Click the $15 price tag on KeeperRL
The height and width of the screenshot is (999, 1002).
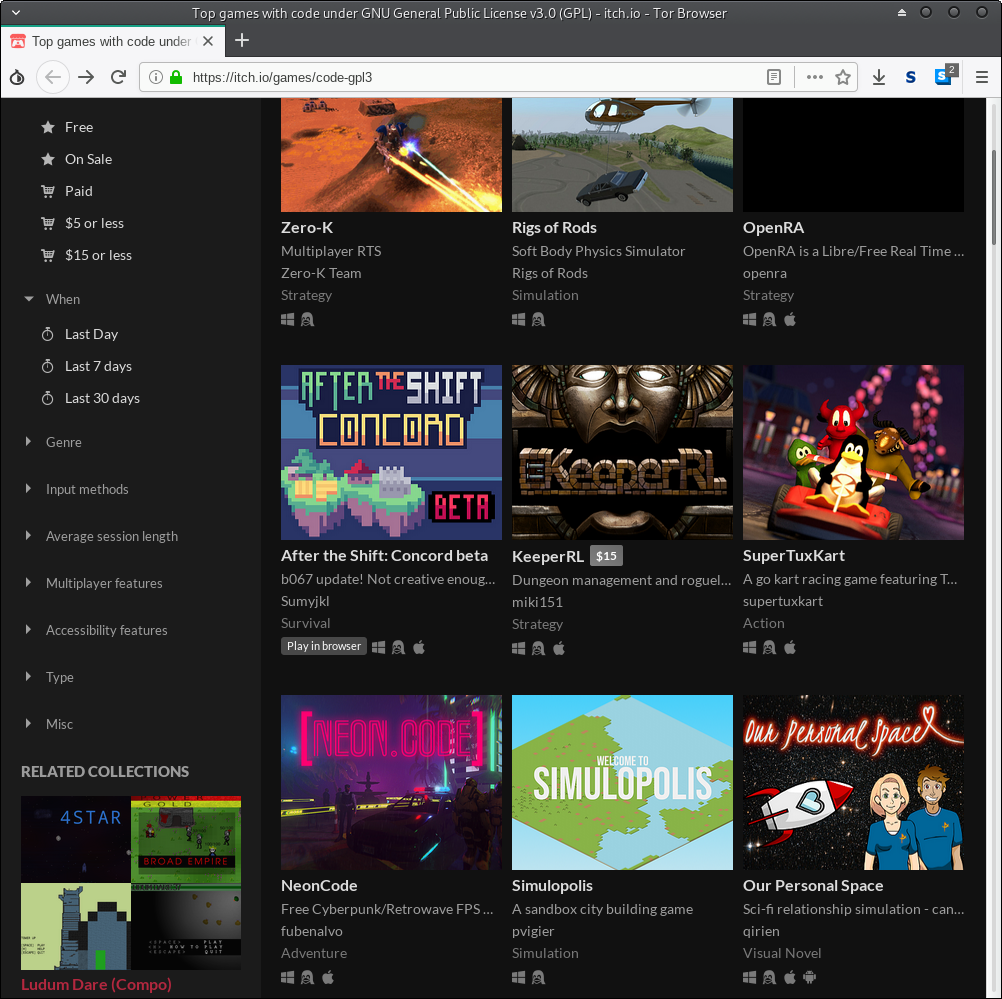[x=606, y=556]
